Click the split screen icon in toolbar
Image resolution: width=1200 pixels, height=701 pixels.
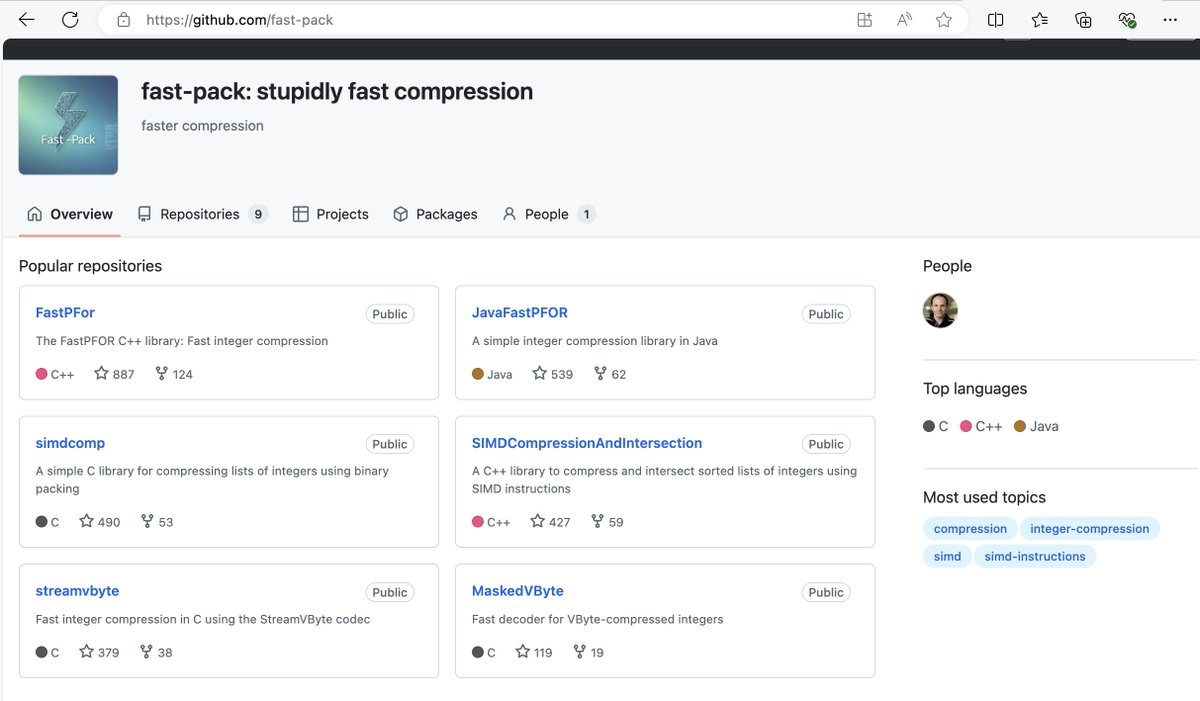pos(995,19)
